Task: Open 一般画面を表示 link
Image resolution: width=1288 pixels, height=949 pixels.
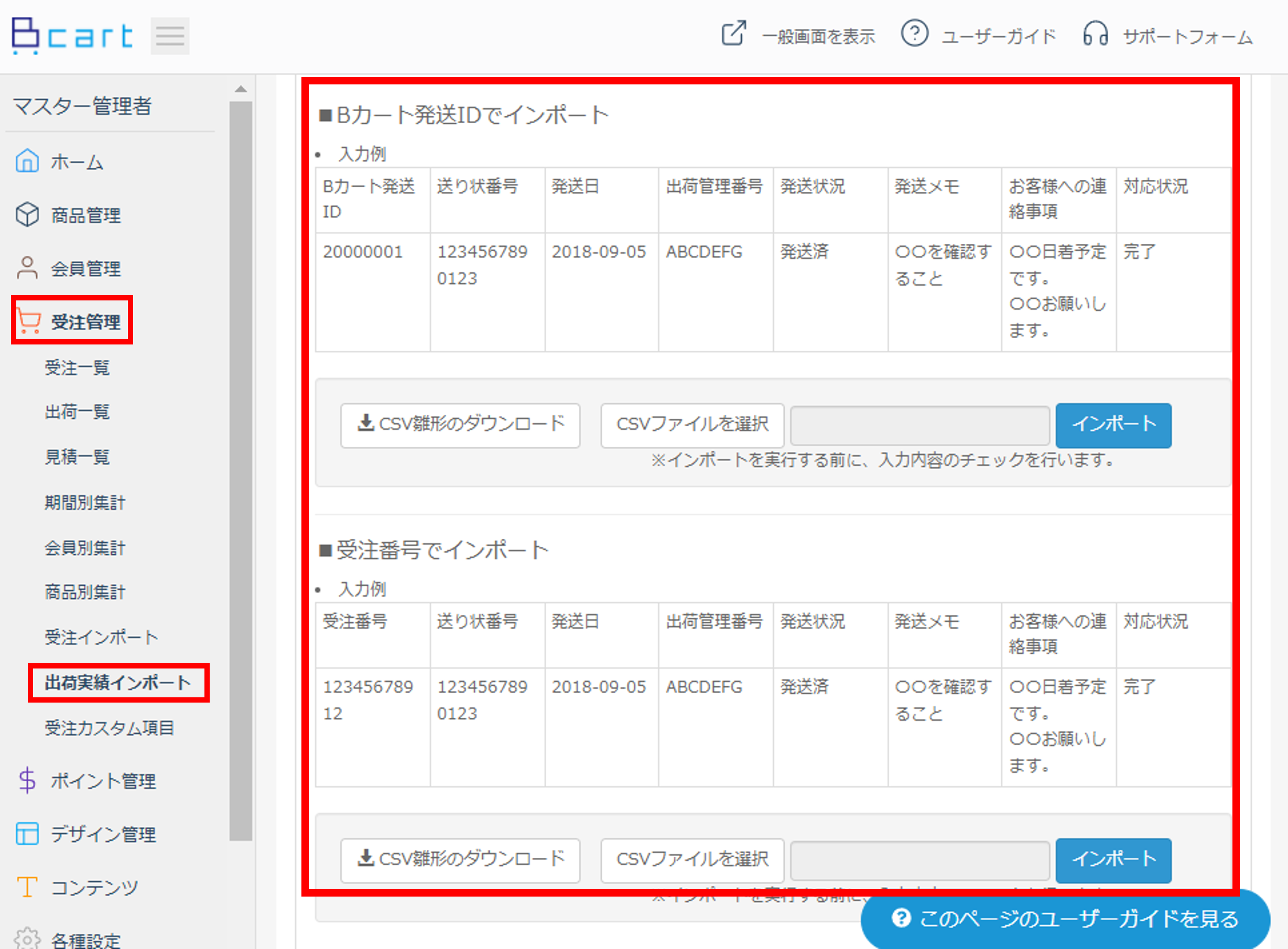Action: click(x=818, y=37)
